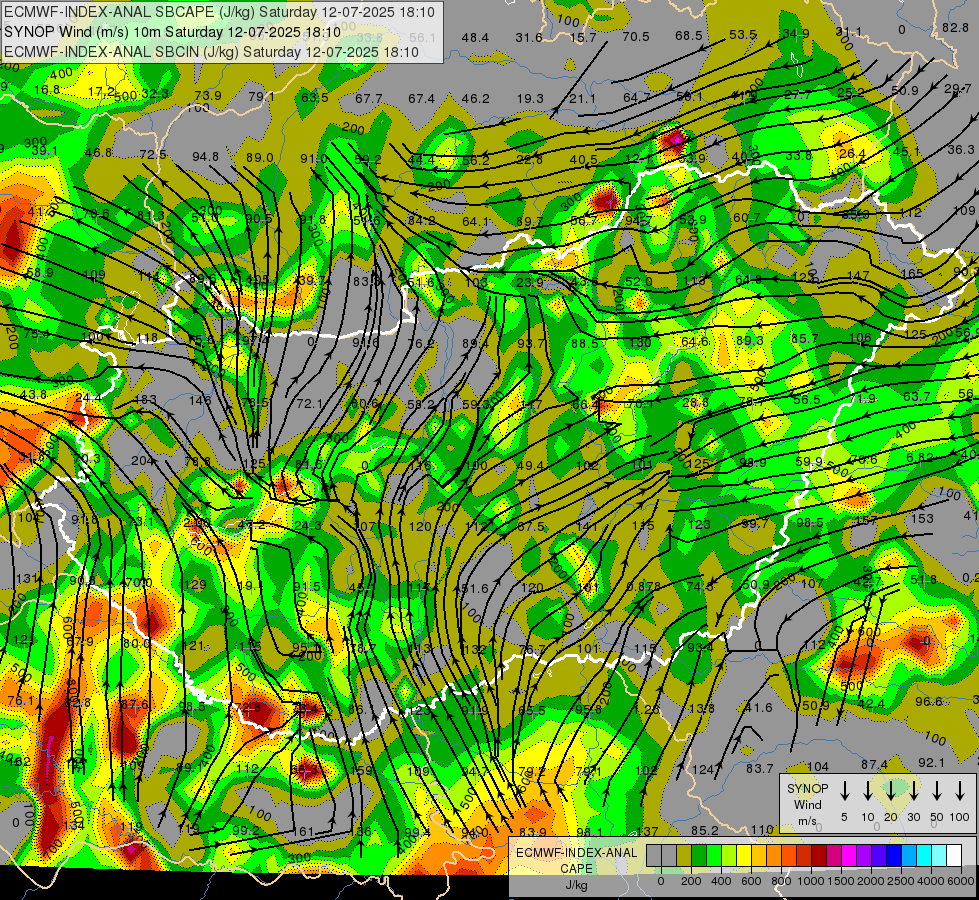Click the map value '48.4'

click(x=475, y=38)
